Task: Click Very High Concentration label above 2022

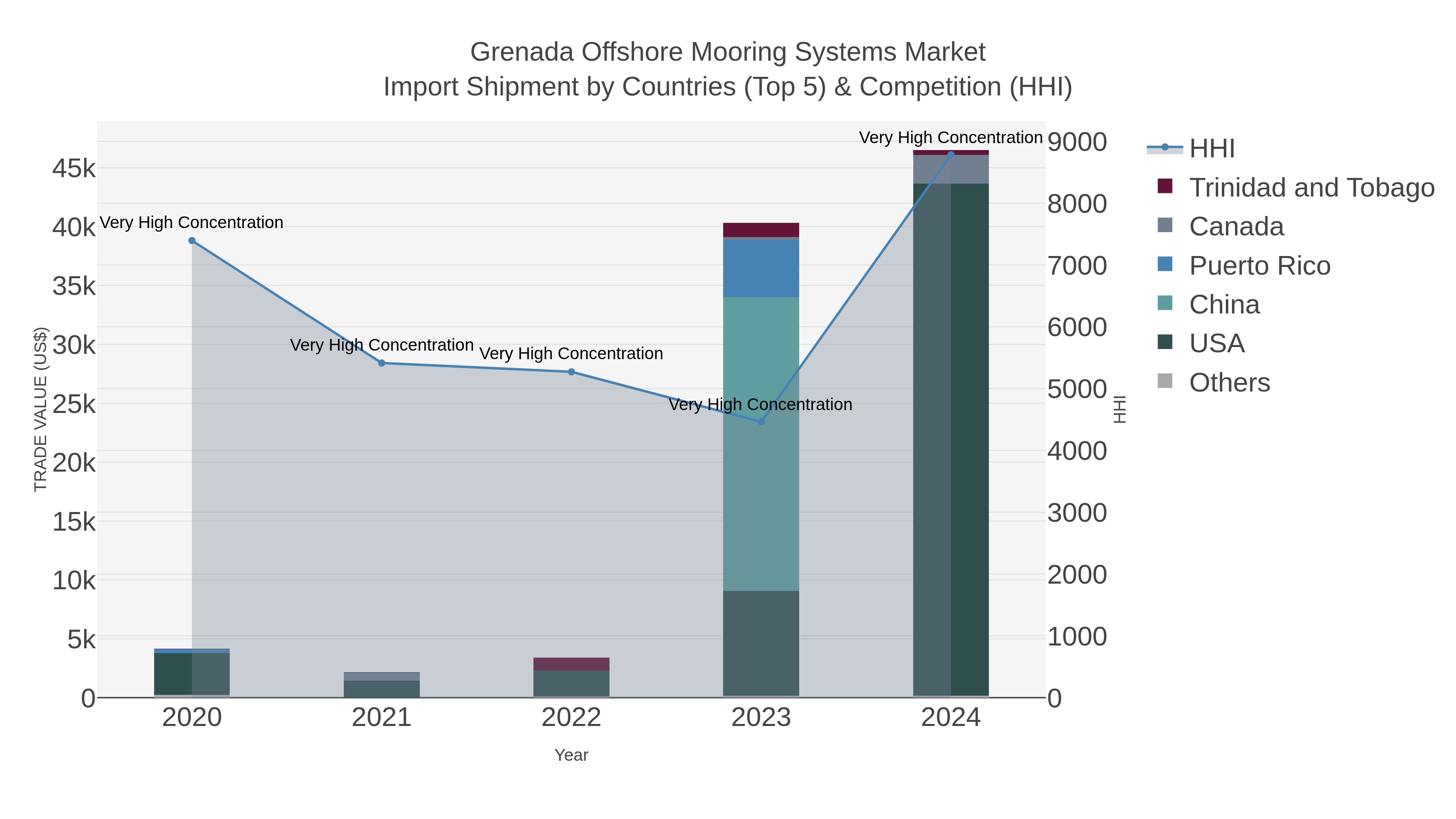Action: pyautogui.click(x=571, y=353)
